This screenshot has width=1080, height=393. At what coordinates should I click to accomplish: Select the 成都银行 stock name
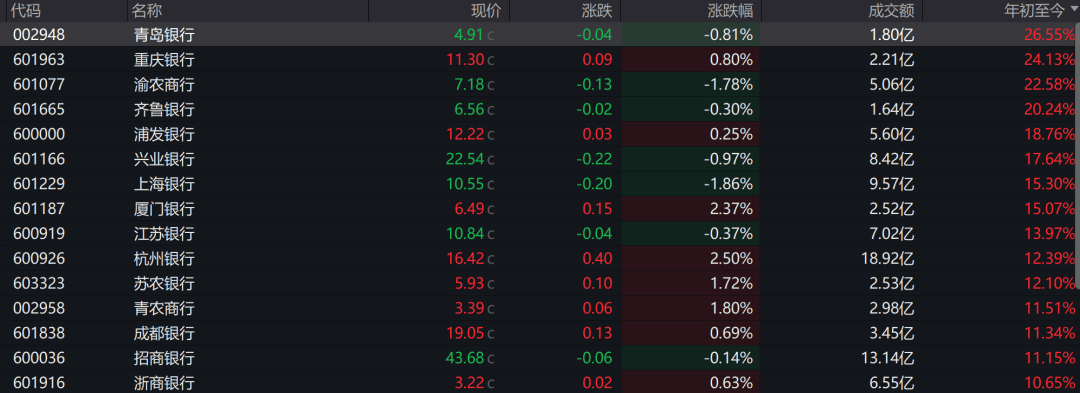click(164, 333)
